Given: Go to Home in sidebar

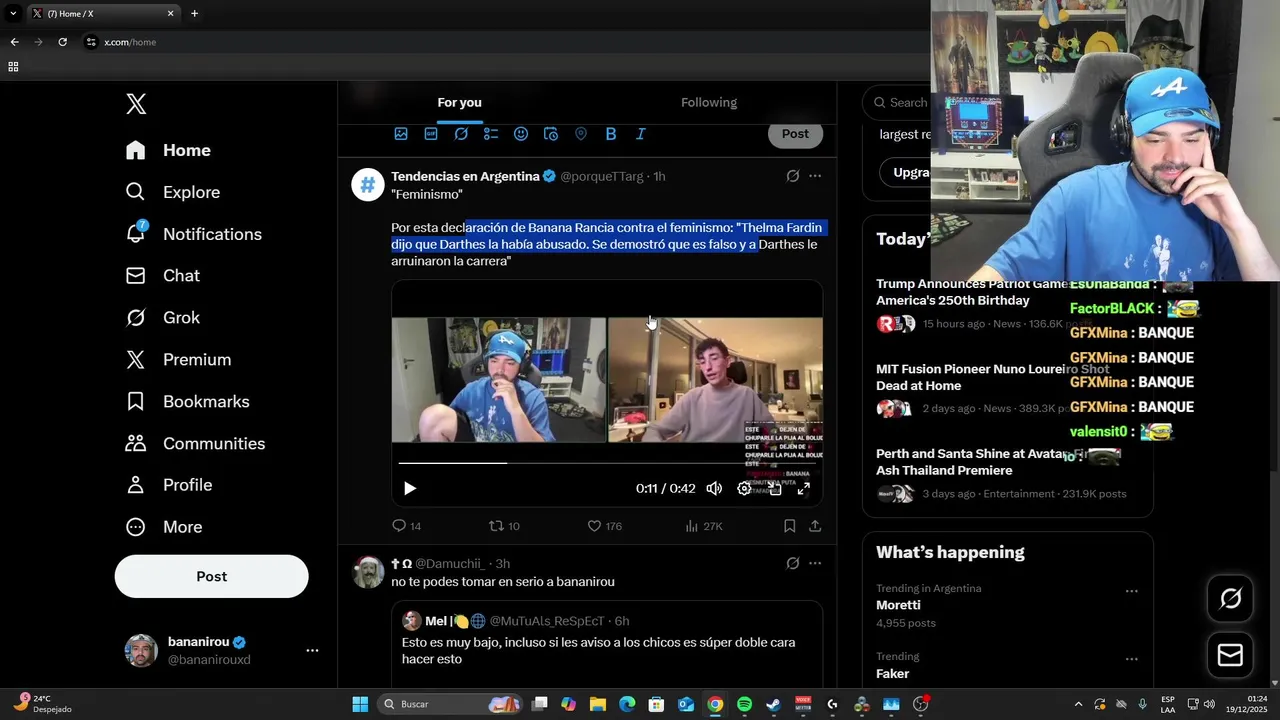Looking at the screenshot, I should [168, 150].
